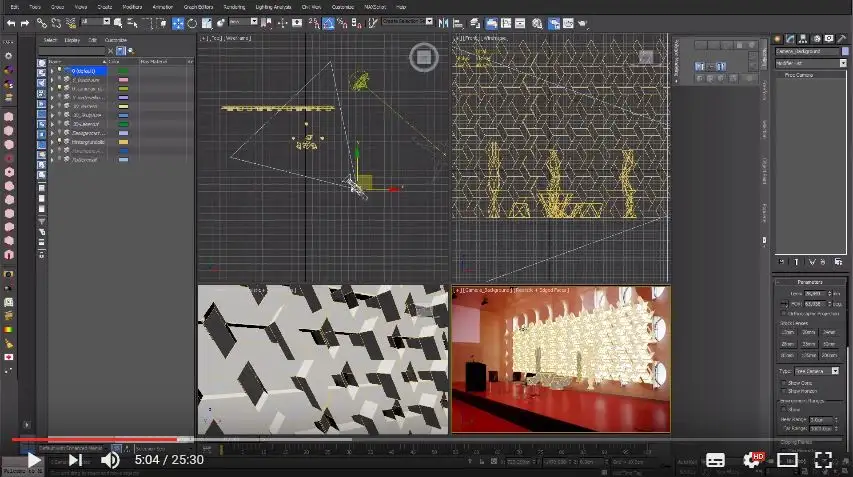Activate the Select and Move tool
Screen dimensions: 853x477
pos(178,23)
